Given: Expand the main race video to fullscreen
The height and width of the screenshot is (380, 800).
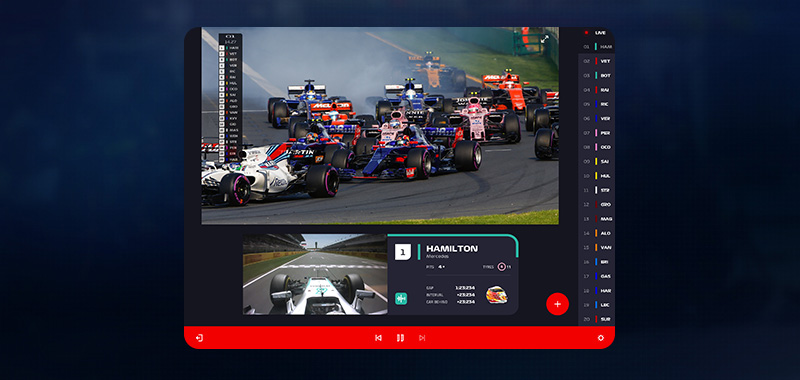Looking at the screenshot, I should [x=544, y=39].
